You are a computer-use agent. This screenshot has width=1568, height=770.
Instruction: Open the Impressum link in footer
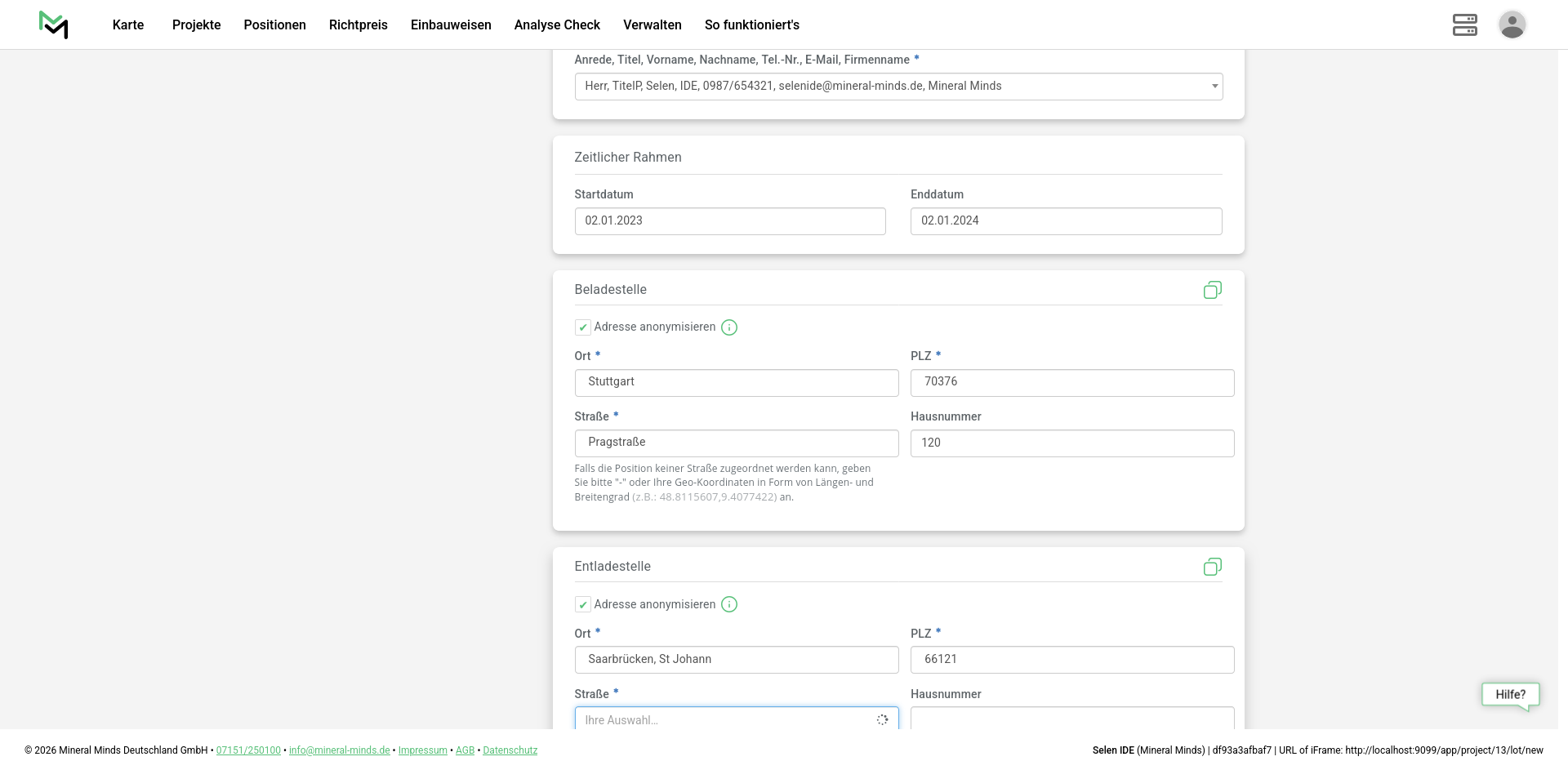422,750
